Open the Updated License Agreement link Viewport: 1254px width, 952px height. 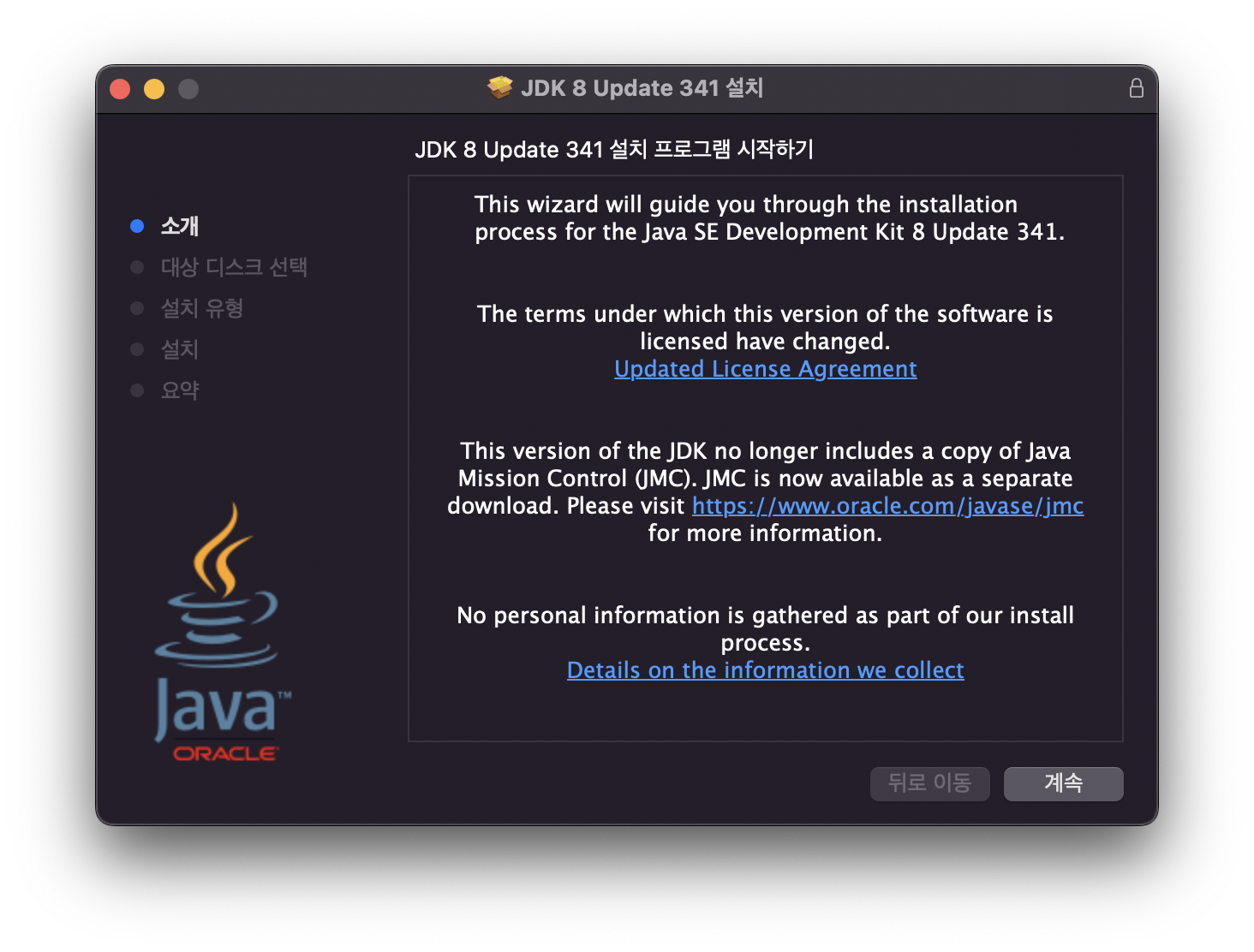(x=765, y=369)
